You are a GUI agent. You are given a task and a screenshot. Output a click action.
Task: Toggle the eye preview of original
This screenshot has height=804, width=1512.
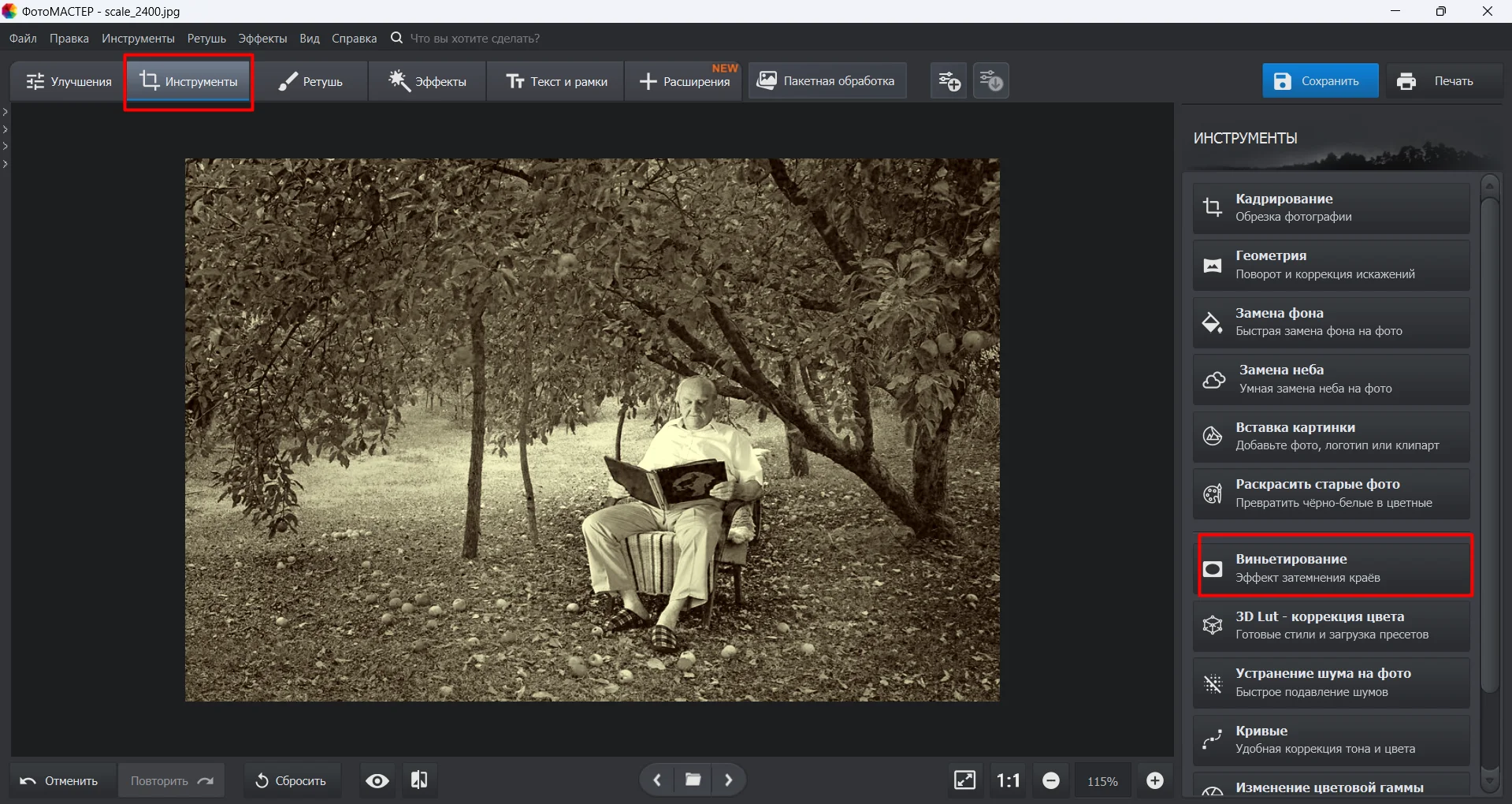(377, 780)
